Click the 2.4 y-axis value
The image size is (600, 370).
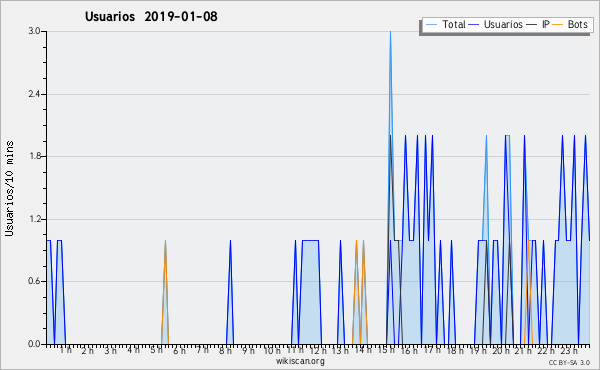click(34, 94)
